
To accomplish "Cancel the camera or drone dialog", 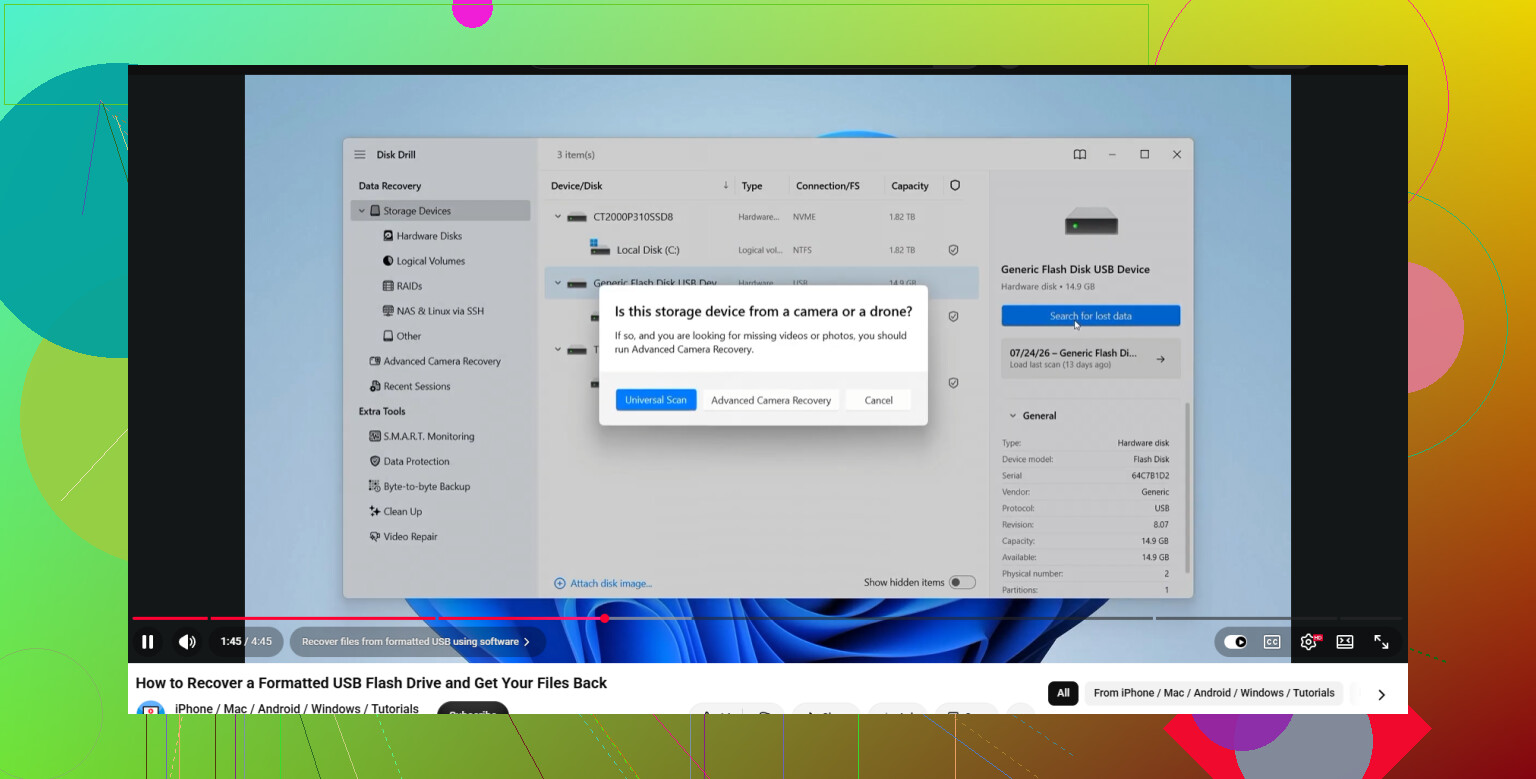I will point(878,400).
